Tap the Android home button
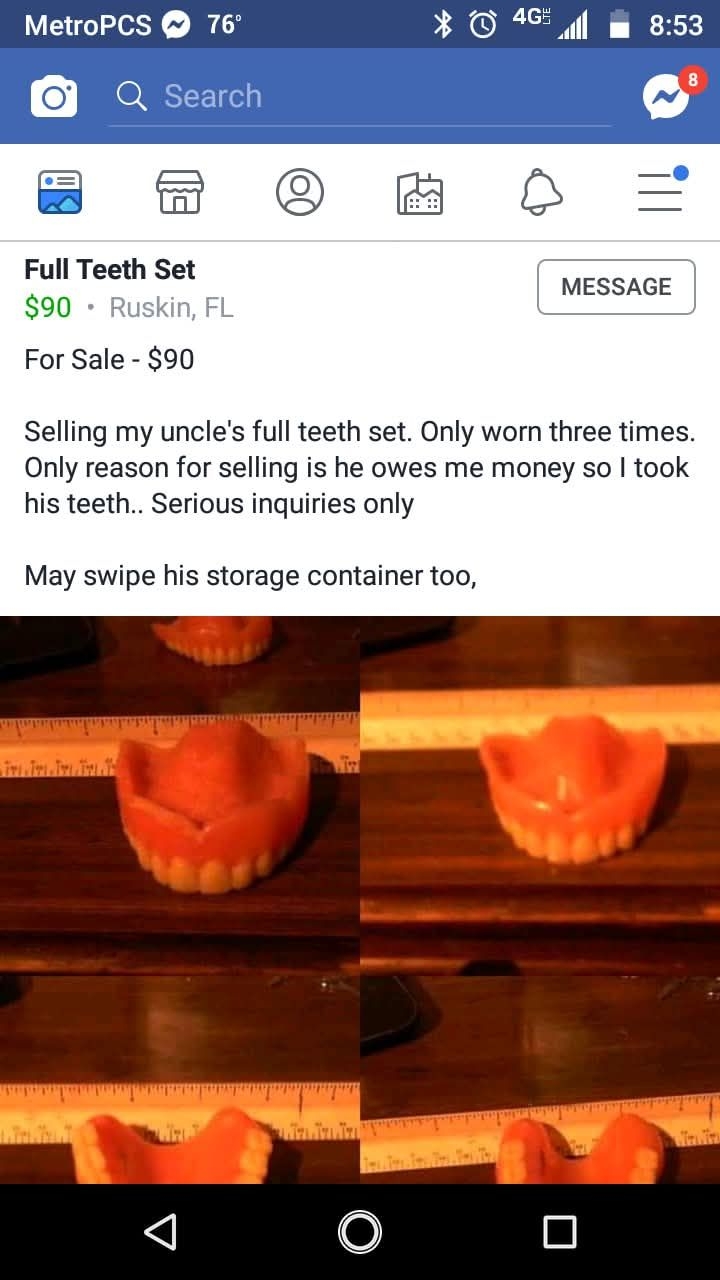The height and width of the screenshot is (1280, 720). [x=360, y=1232]
